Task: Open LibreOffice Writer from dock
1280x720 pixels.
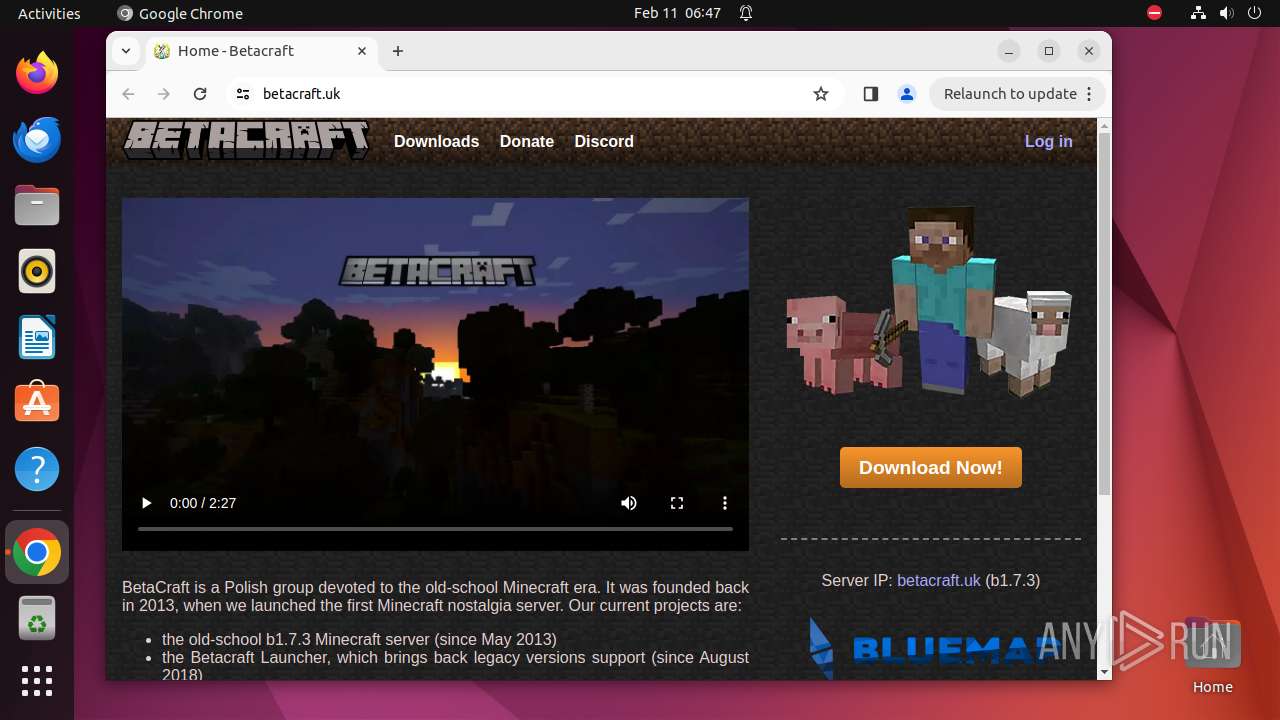Action: [37, 337]
